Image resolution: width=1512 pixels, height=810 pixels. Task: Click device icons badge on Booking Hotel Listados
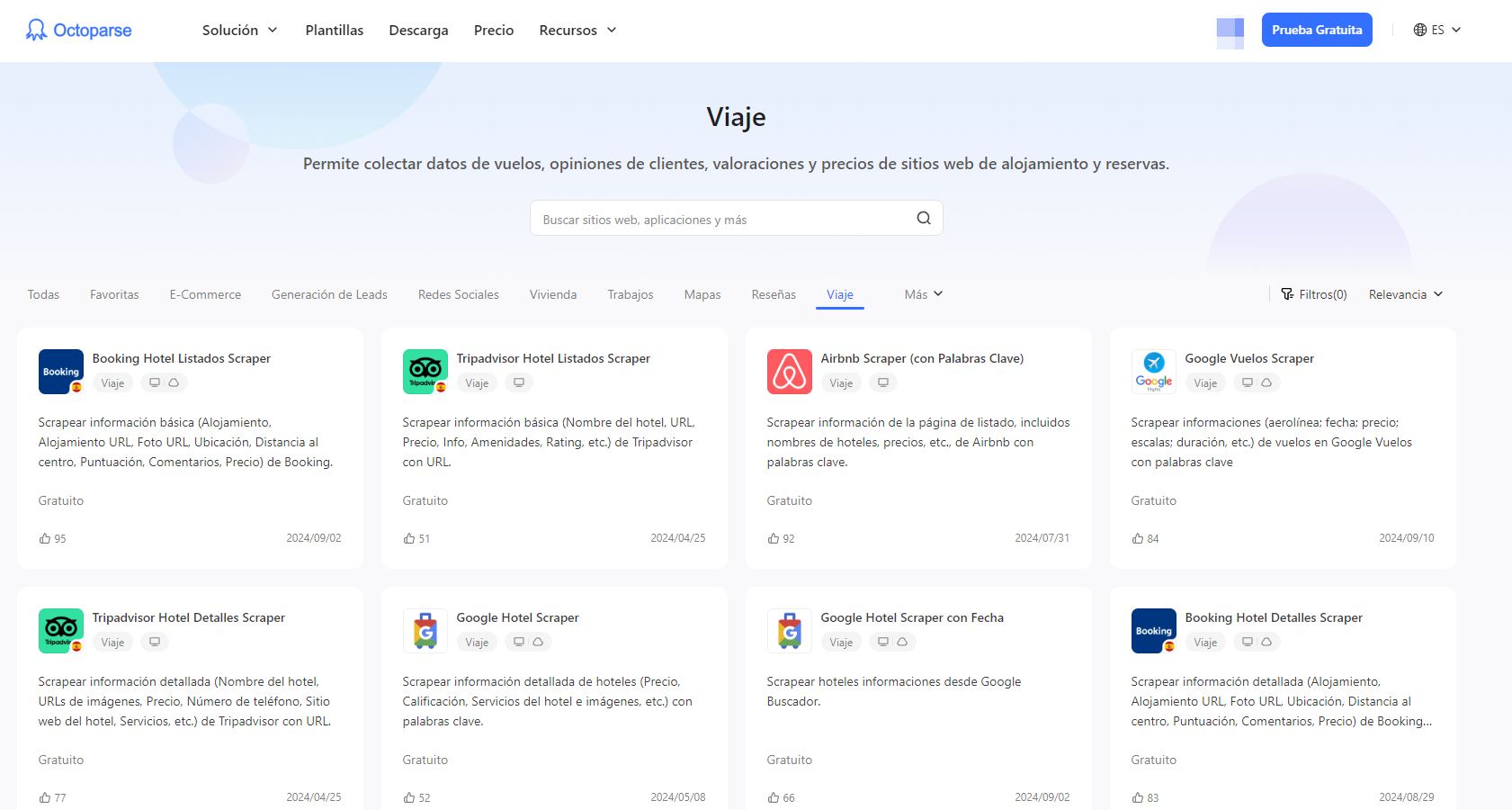coord(164,382)
